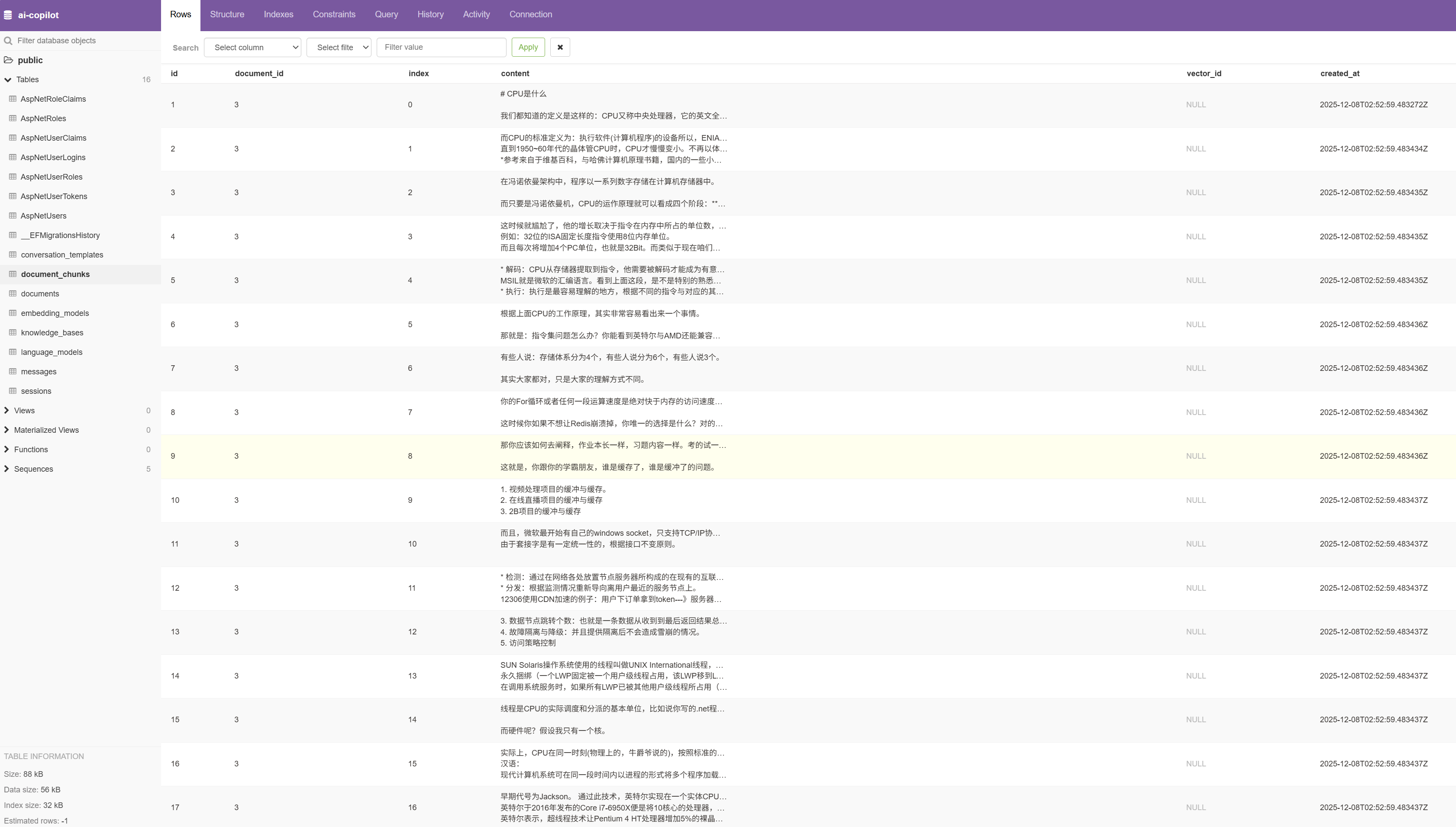
Task: Click the search magnifier icon in sidebar
Action: (x=8, y=41)
